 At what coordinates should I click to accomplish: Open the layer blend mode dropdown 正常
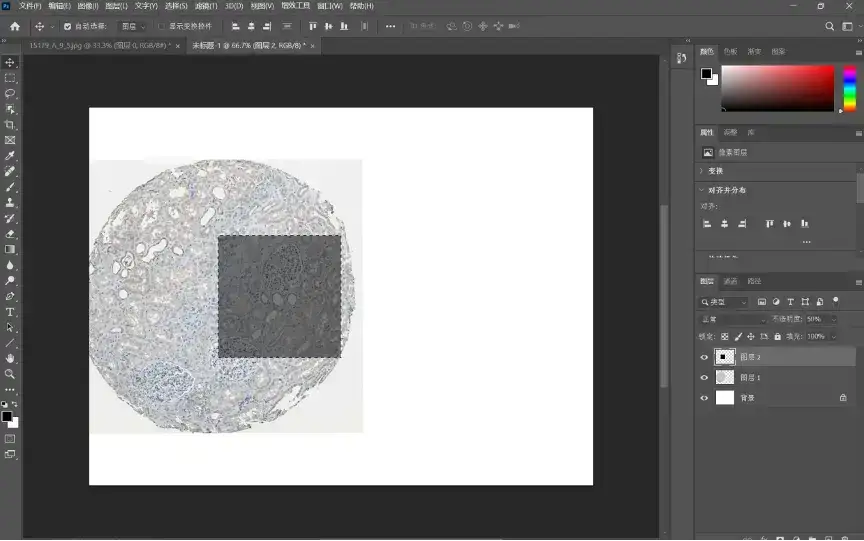point(730,319)
